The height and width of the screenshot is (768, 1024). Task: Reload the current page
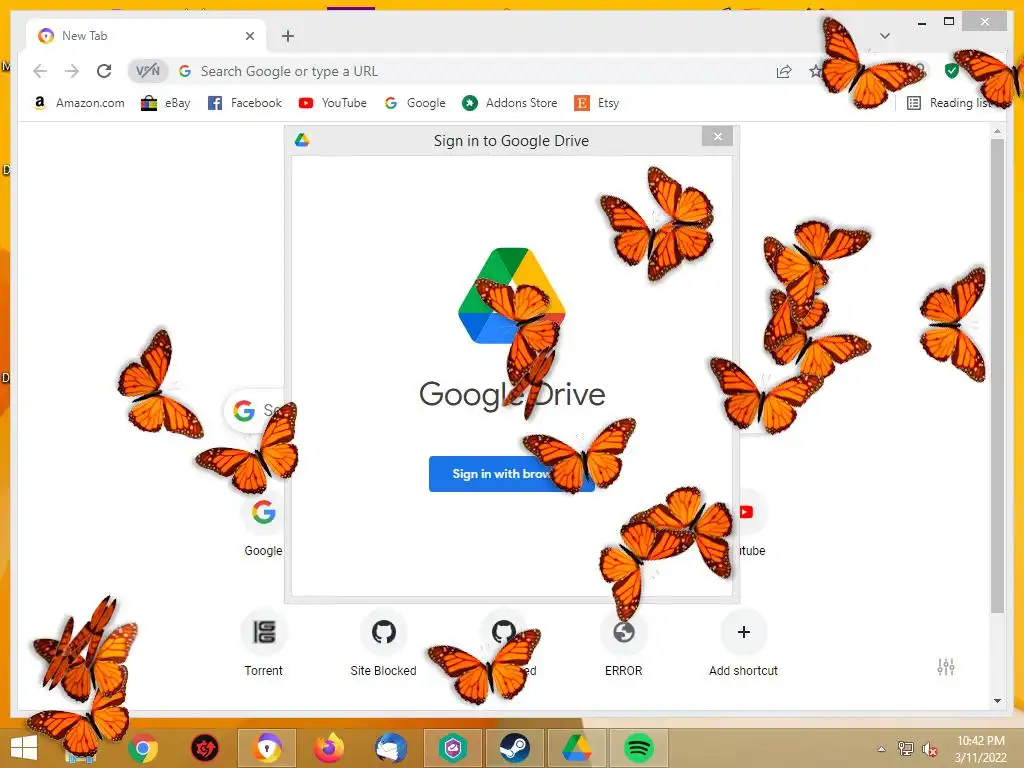[x=104, y=71]
